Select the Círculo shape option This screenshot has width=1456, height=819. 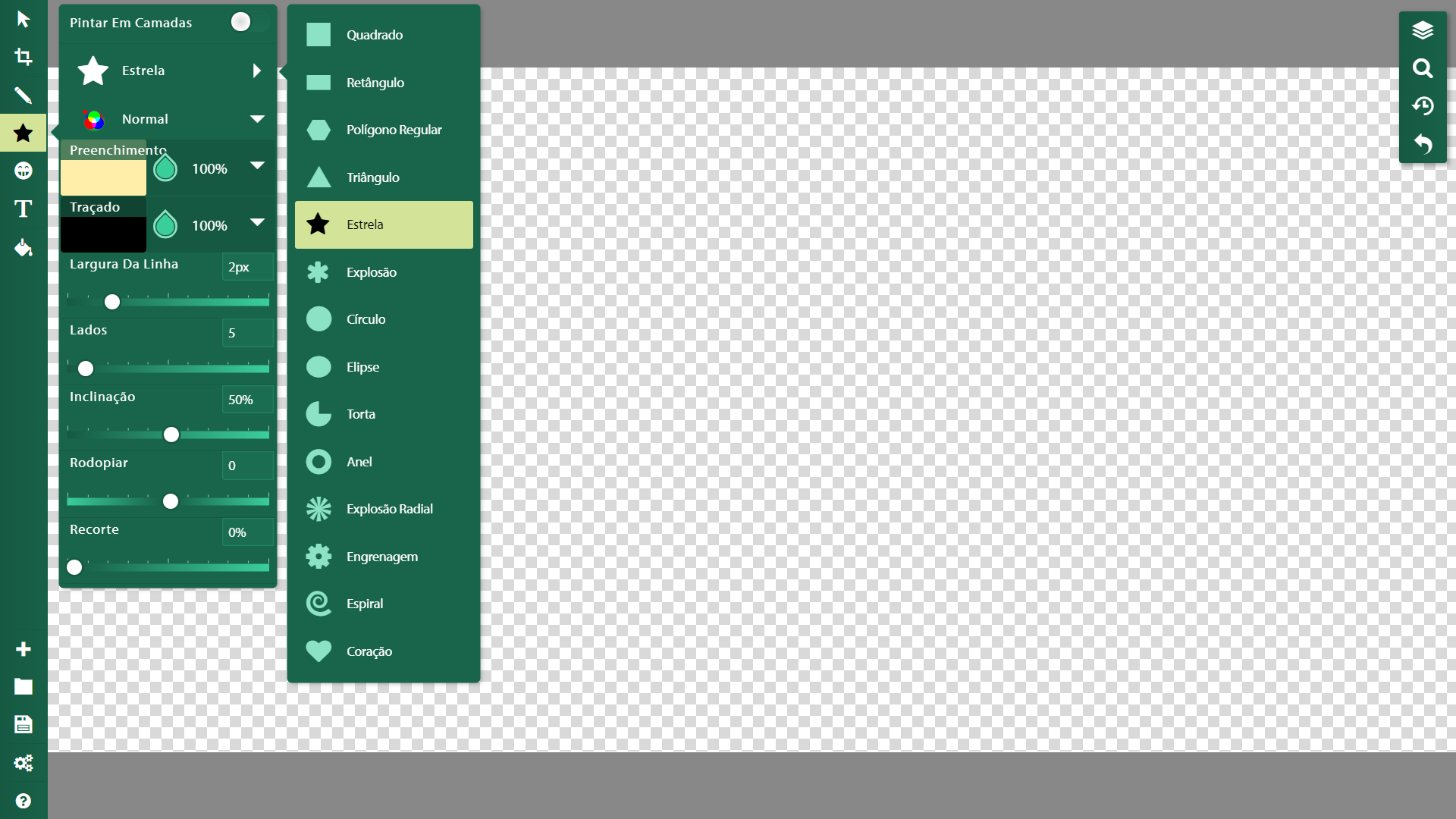383,319
